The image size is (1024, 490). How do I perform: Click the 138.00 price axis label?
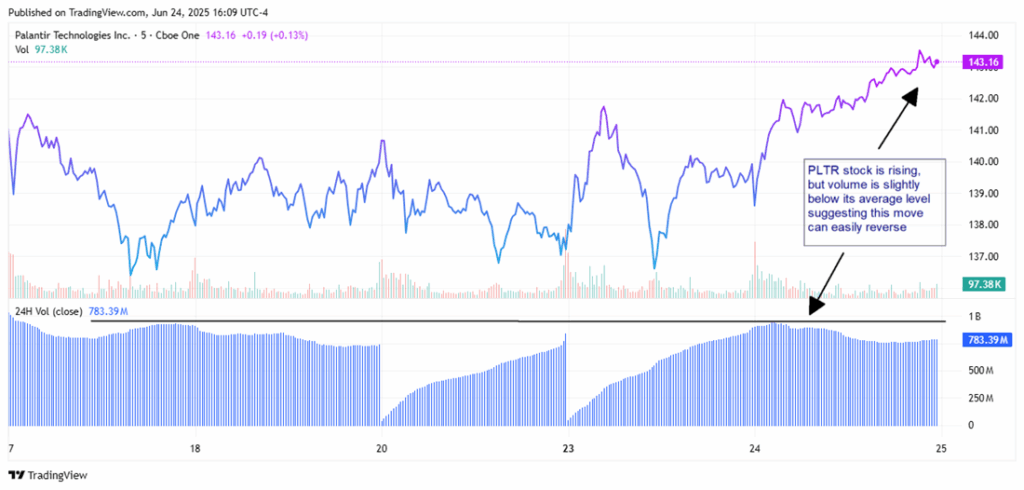(x=985, y=225)
